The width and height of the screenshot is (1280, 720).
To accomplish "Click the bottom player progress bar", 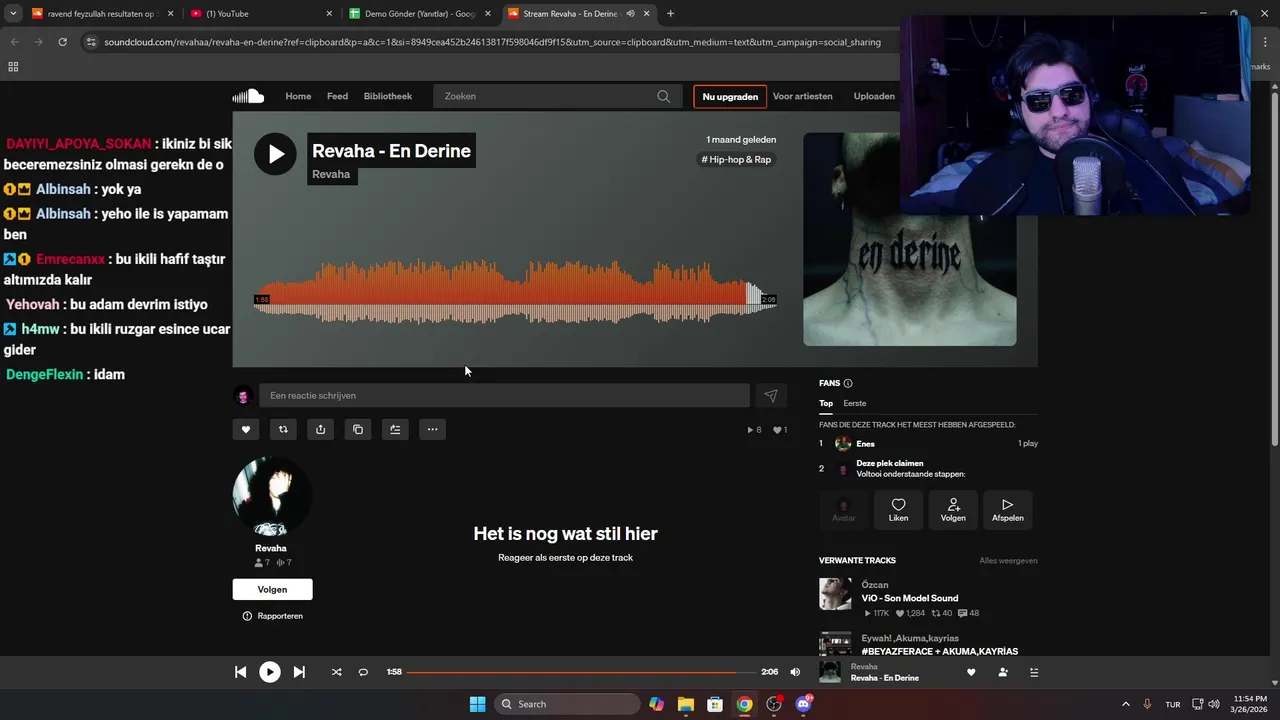I will pos(581,672).
